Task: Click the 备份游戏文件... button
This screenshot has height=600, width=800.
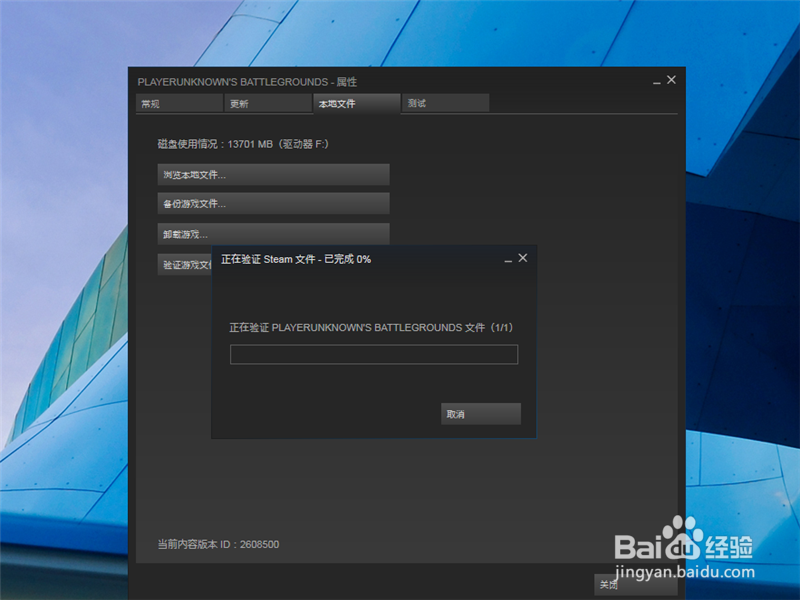Action: click(x=273, y=204)
